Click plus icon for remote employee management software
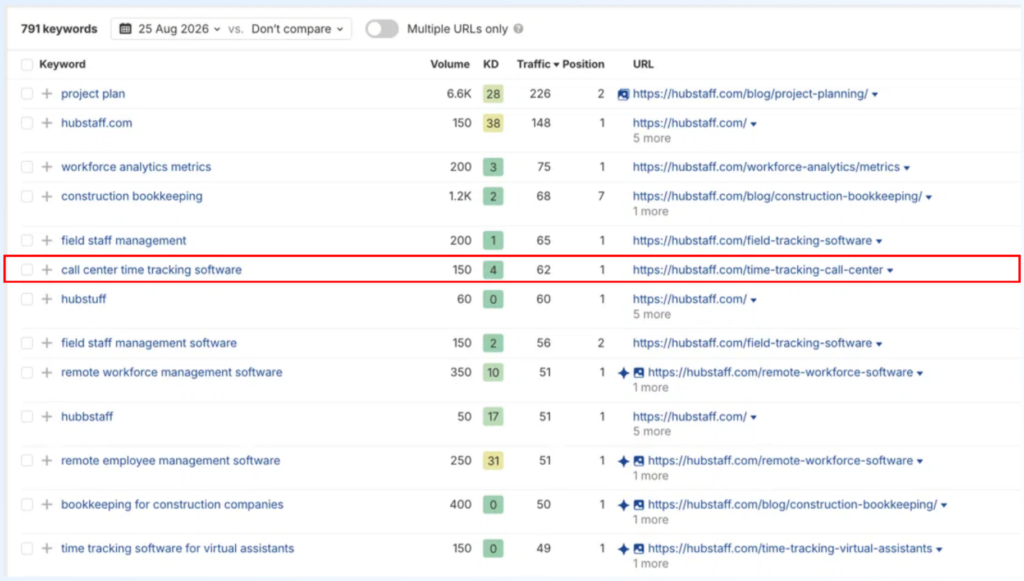The image size is (1024, 581). pyautogui.click(x=46, y=461)
